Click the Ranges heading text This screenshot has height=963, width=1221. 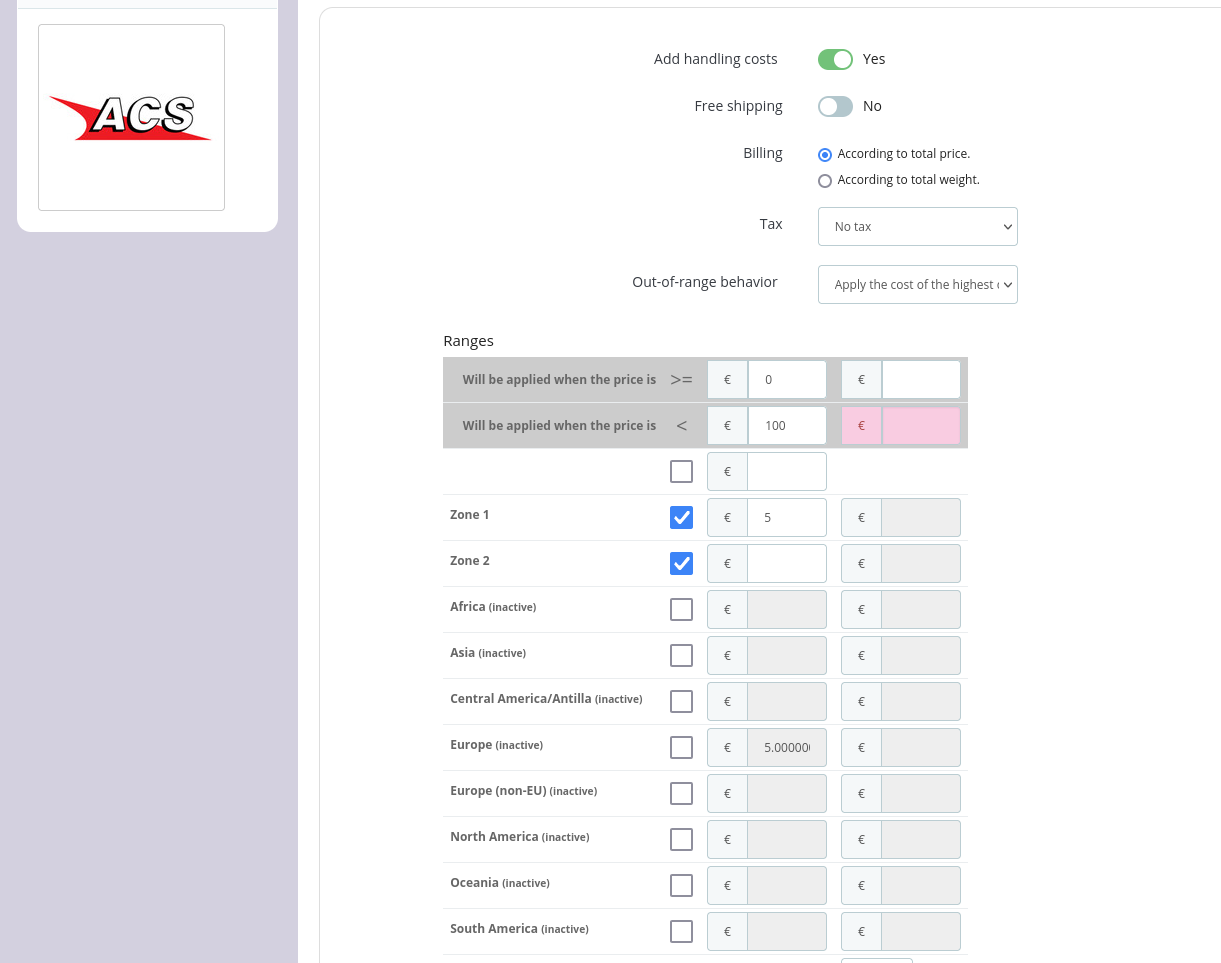[x=469, y=341]
